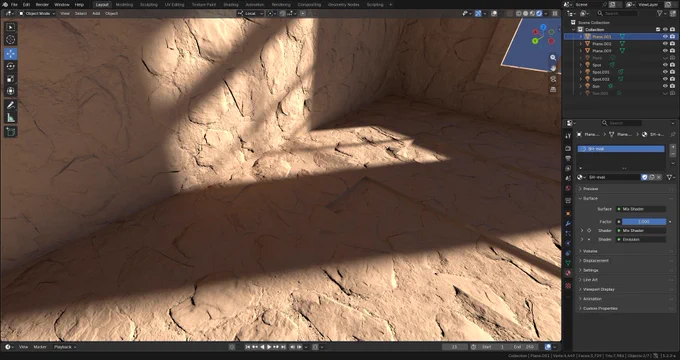Disable render camera icon for Plane.001
This screenshot has height=360, width=680.
click(x=672, y=37)
